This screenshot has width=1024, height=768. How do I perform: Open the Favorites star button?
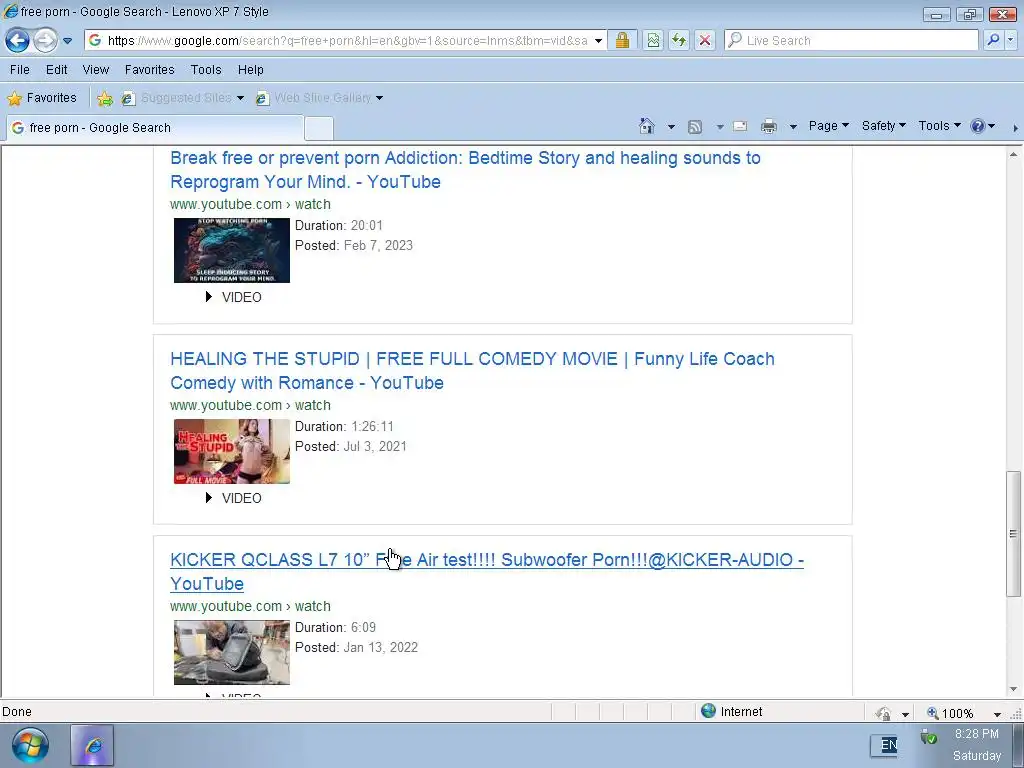click(42, 98)
